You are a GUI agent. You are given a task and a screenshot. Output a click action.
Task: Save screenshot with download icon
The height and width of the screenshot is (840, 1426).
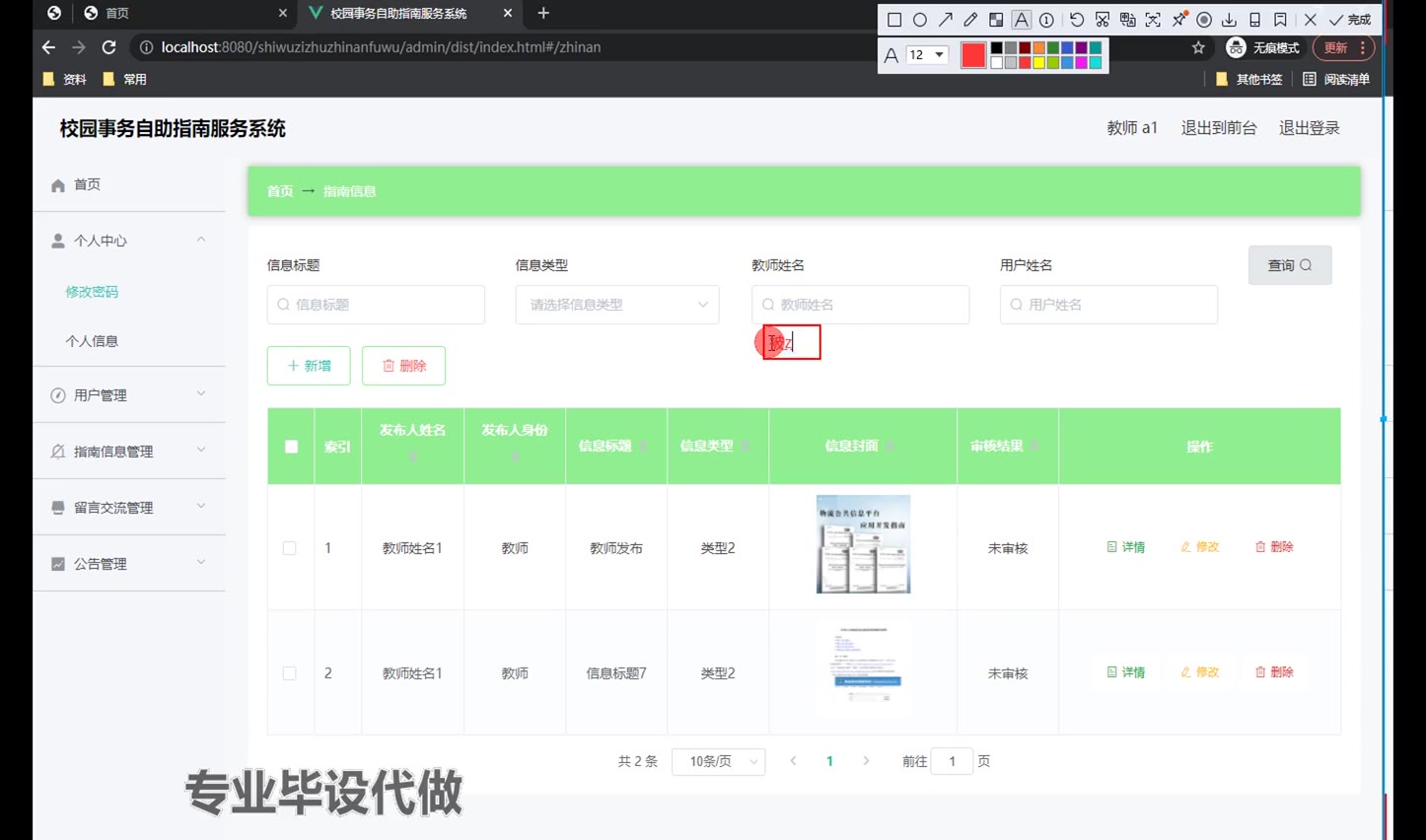pyautogui.click(x=1229, y=20)
